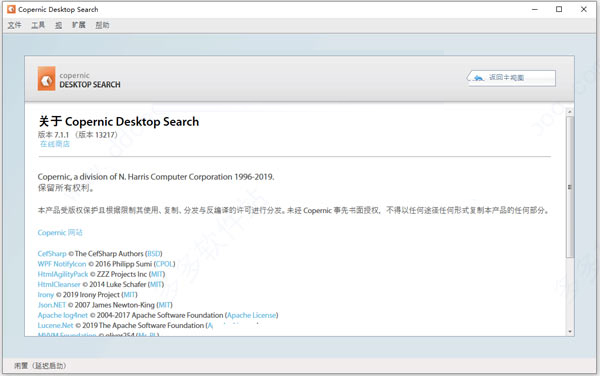Image resolution: width=600 pixels, height=376 pixels.
Task: Click '© 2019 Irony Project' text
Action: (88, 295)
